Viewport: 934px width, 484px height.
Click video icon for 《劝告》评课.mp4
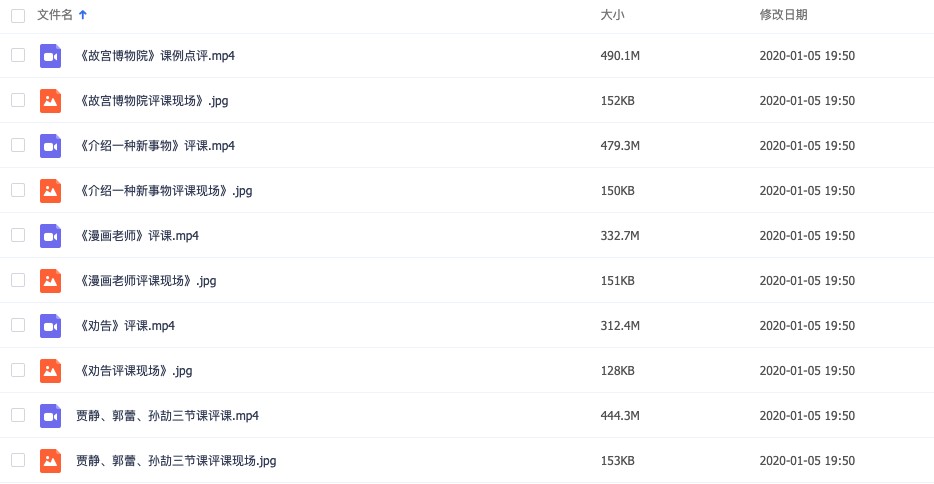click(x=50, y=325)
